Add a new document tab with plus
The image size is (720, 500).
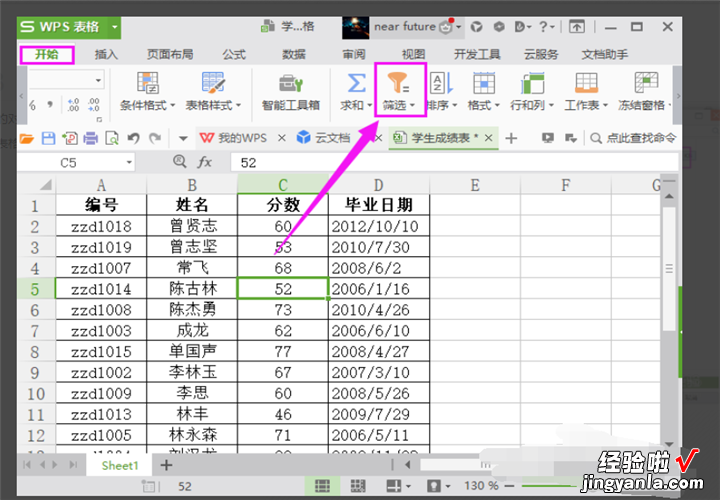pyautogui.click(x=511, y=138)
